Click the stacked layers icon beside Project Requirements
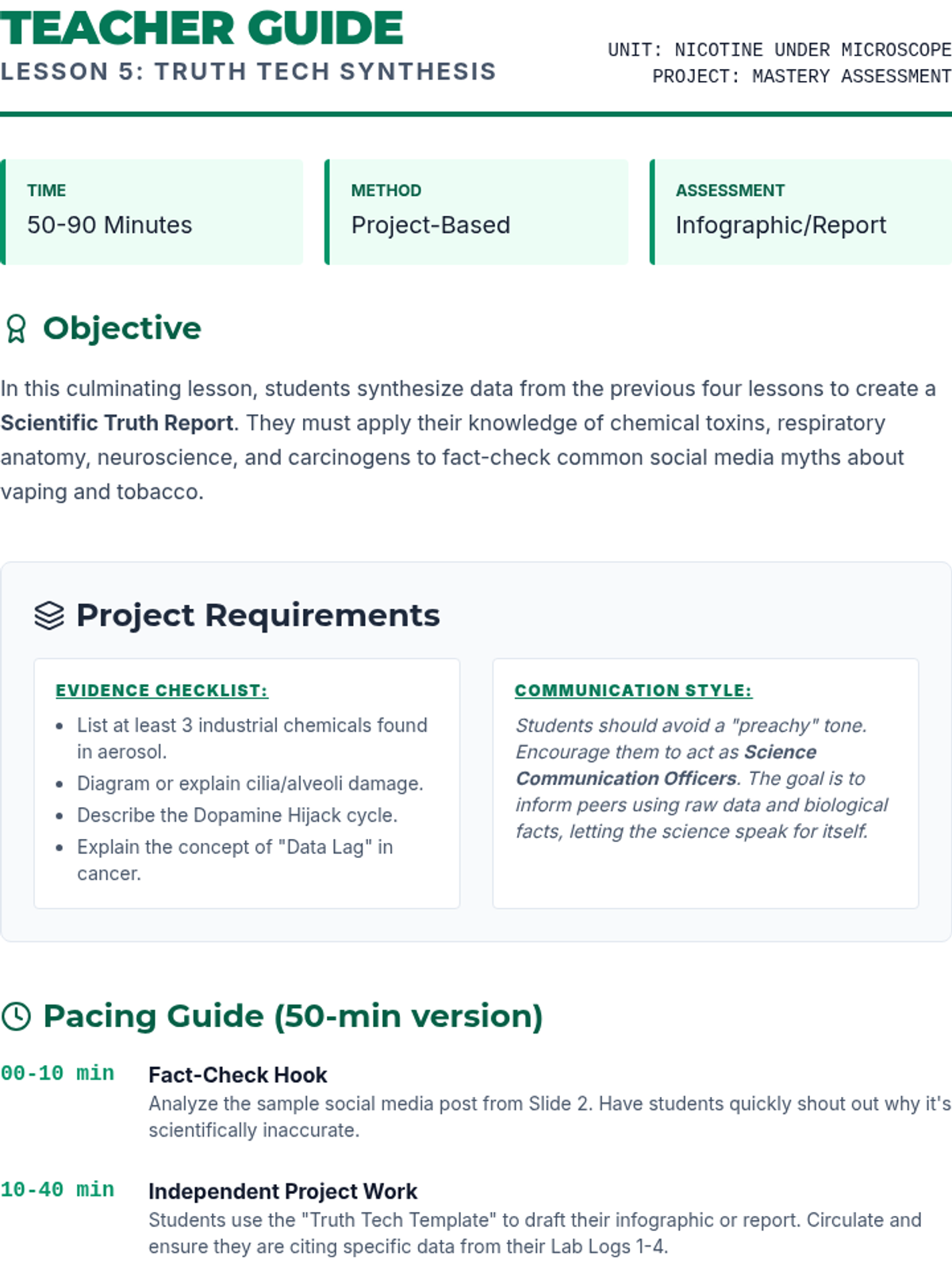Image resolution: width=952 pixels, height=1270 pixels. point(49,615)
